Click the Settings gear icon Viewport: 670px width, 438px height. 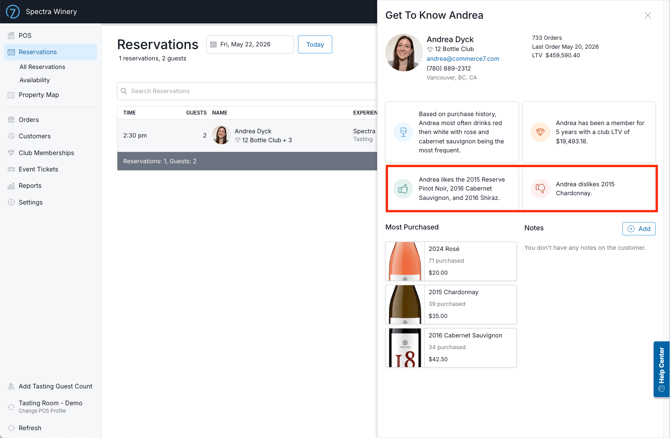tap(11, 203)
